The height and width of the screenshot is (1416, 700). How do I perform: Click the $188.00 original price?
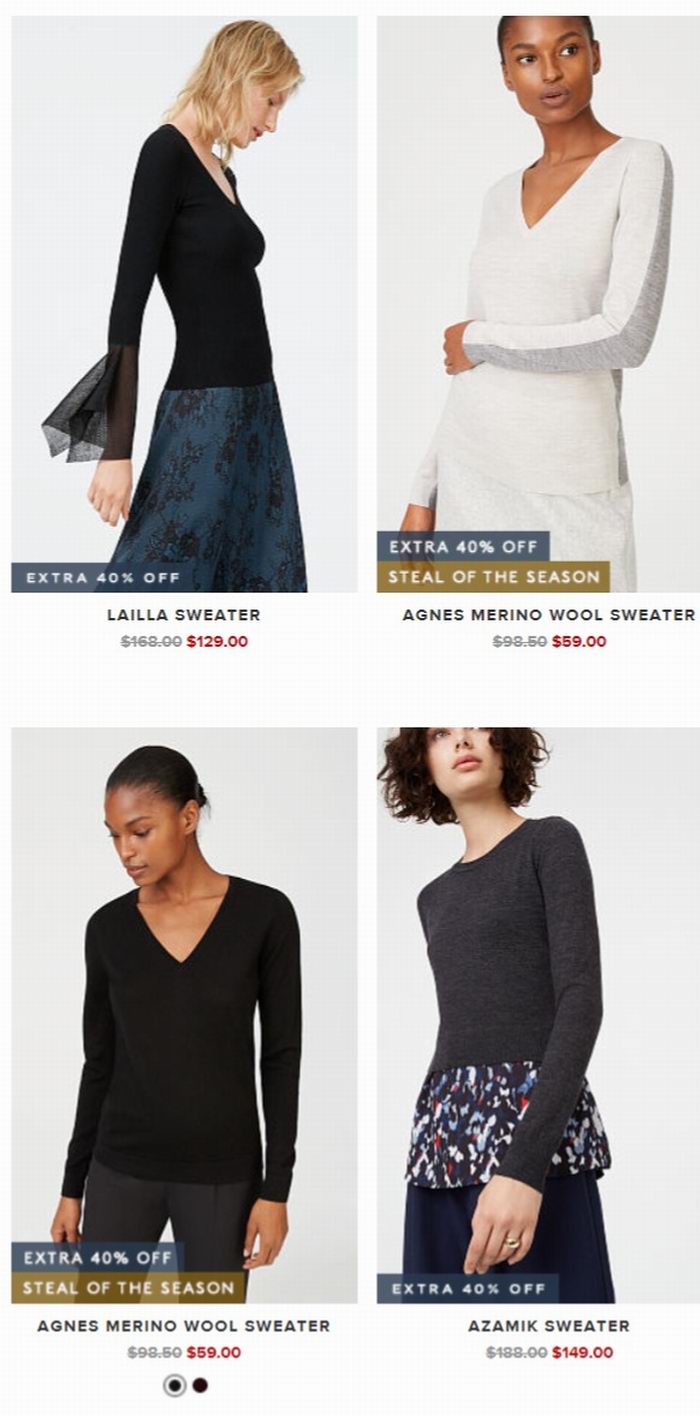(x=516, y=1353)
